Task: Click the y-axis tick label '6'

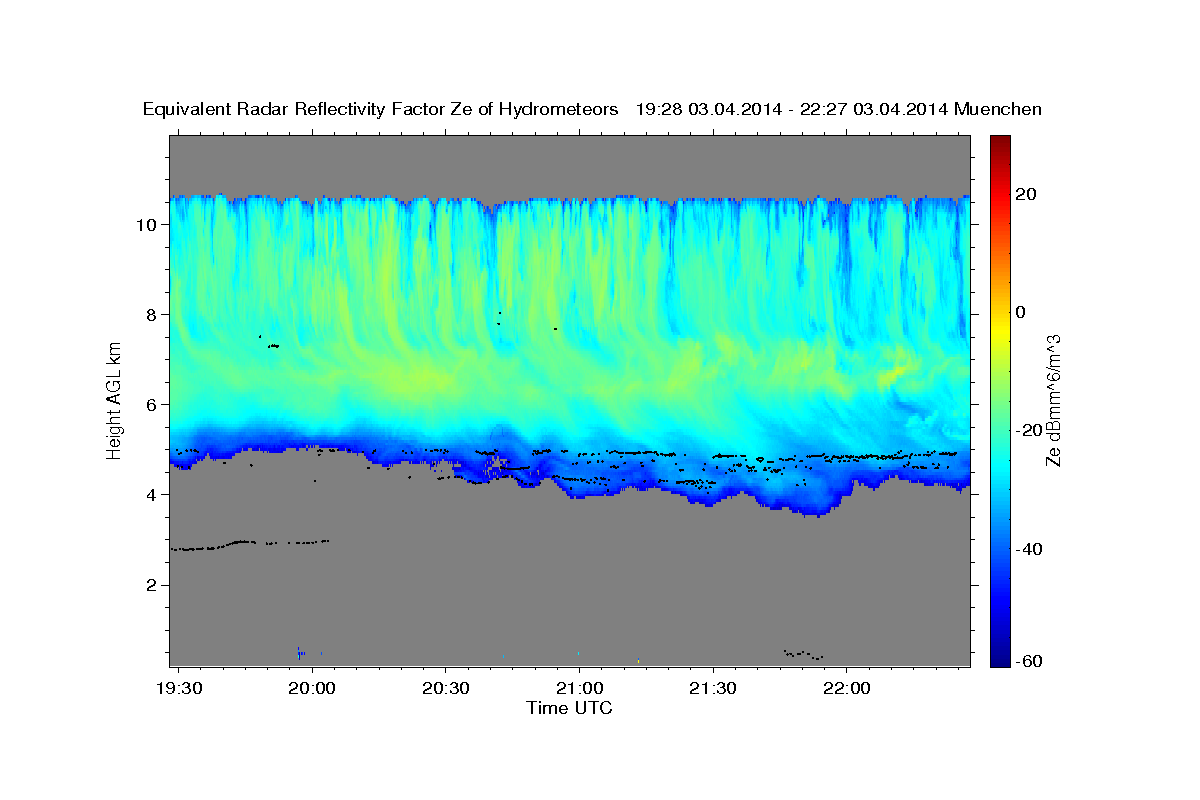Action: click(x=150, y=405)
